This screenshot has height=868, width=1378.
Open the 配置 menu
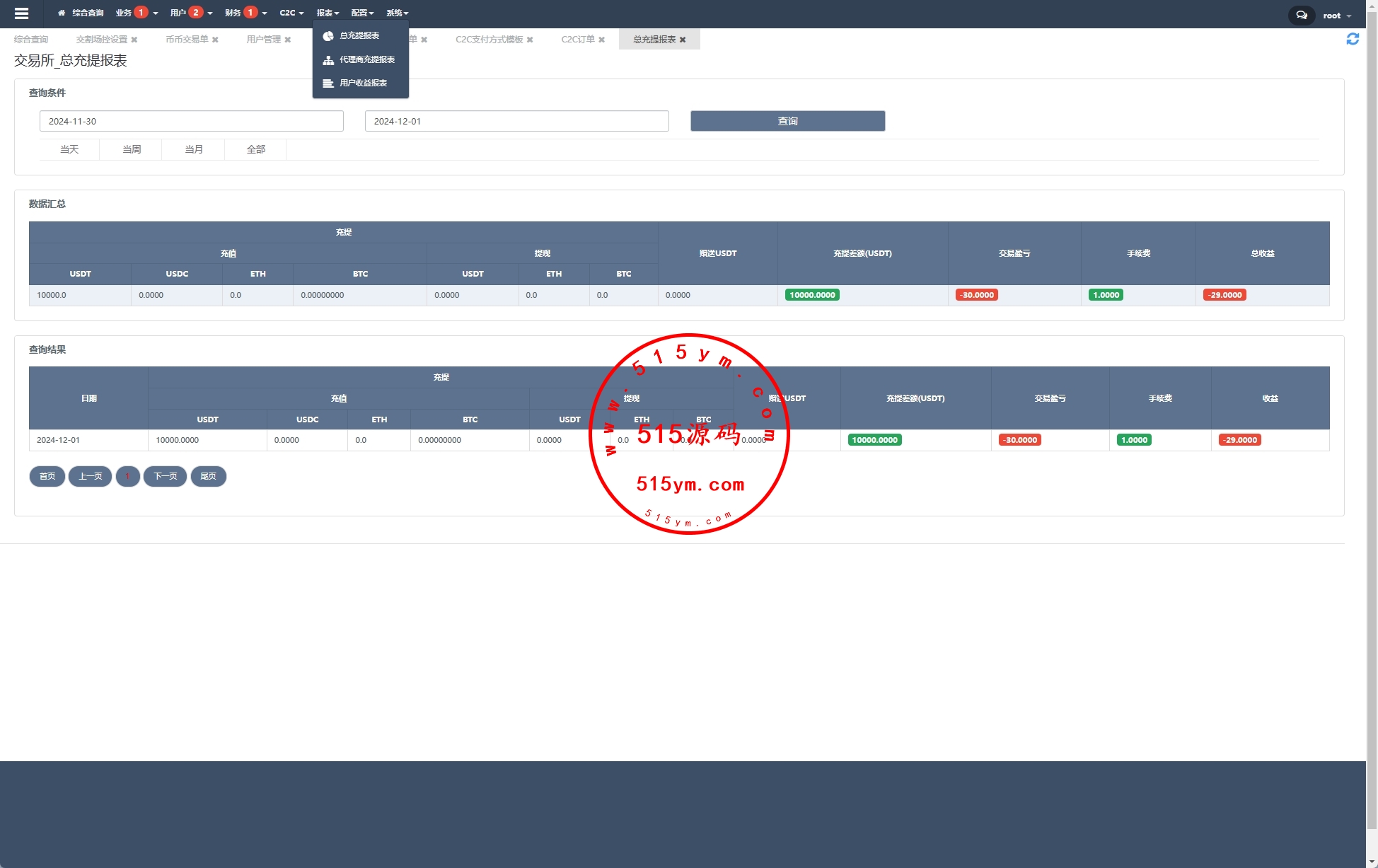(362, 13)
